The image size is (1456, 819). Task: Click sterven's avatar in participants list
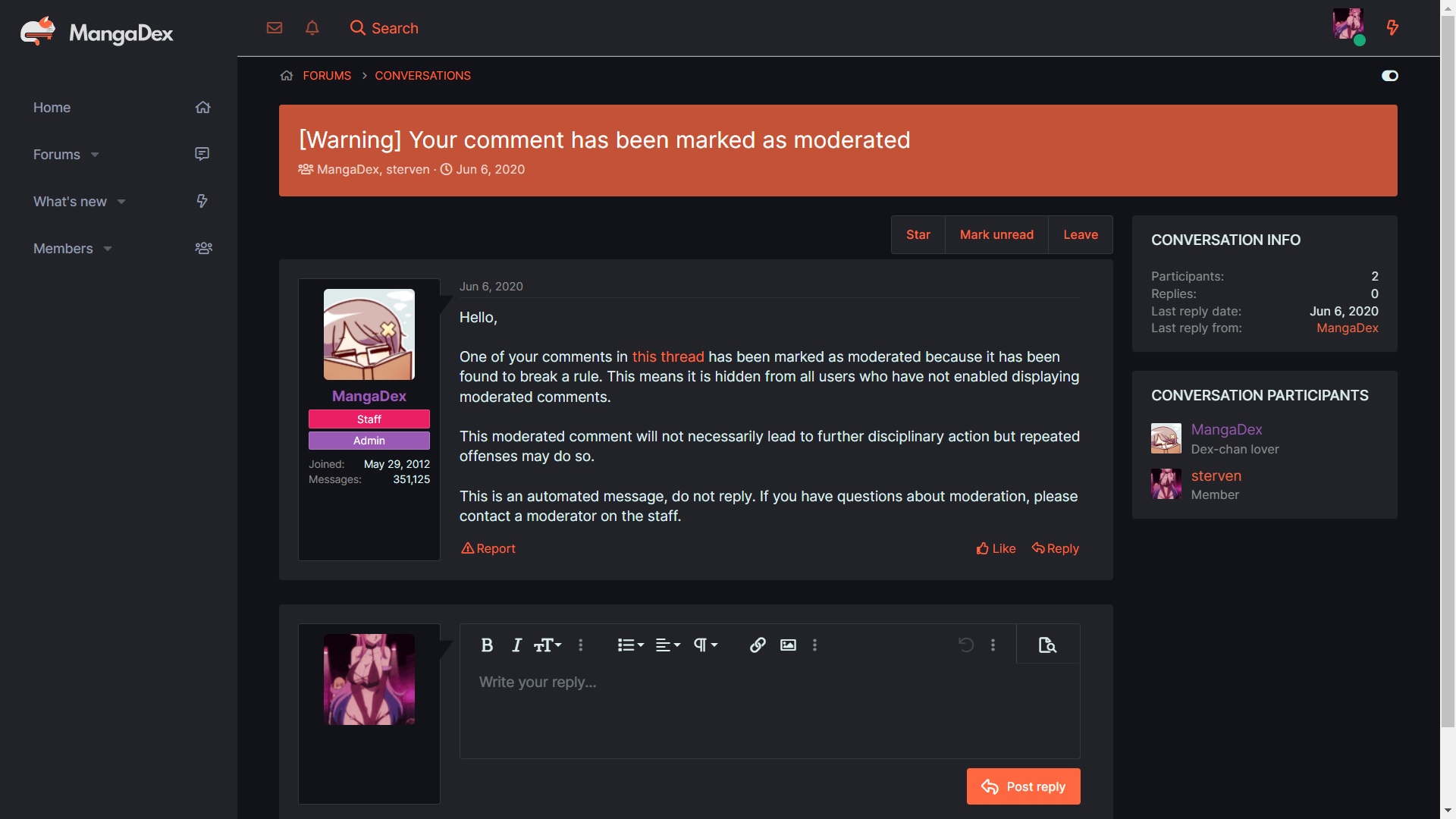1166,484
